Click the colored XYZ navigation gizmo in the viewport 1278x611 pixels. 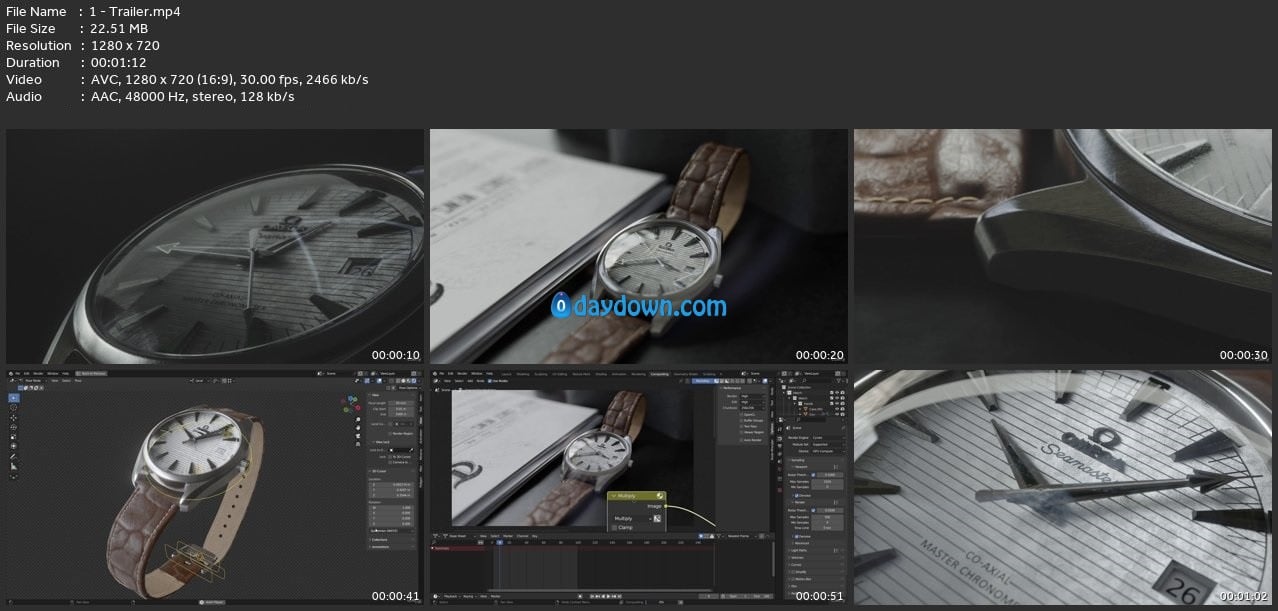pyautogui.click(x=353, y=404)
